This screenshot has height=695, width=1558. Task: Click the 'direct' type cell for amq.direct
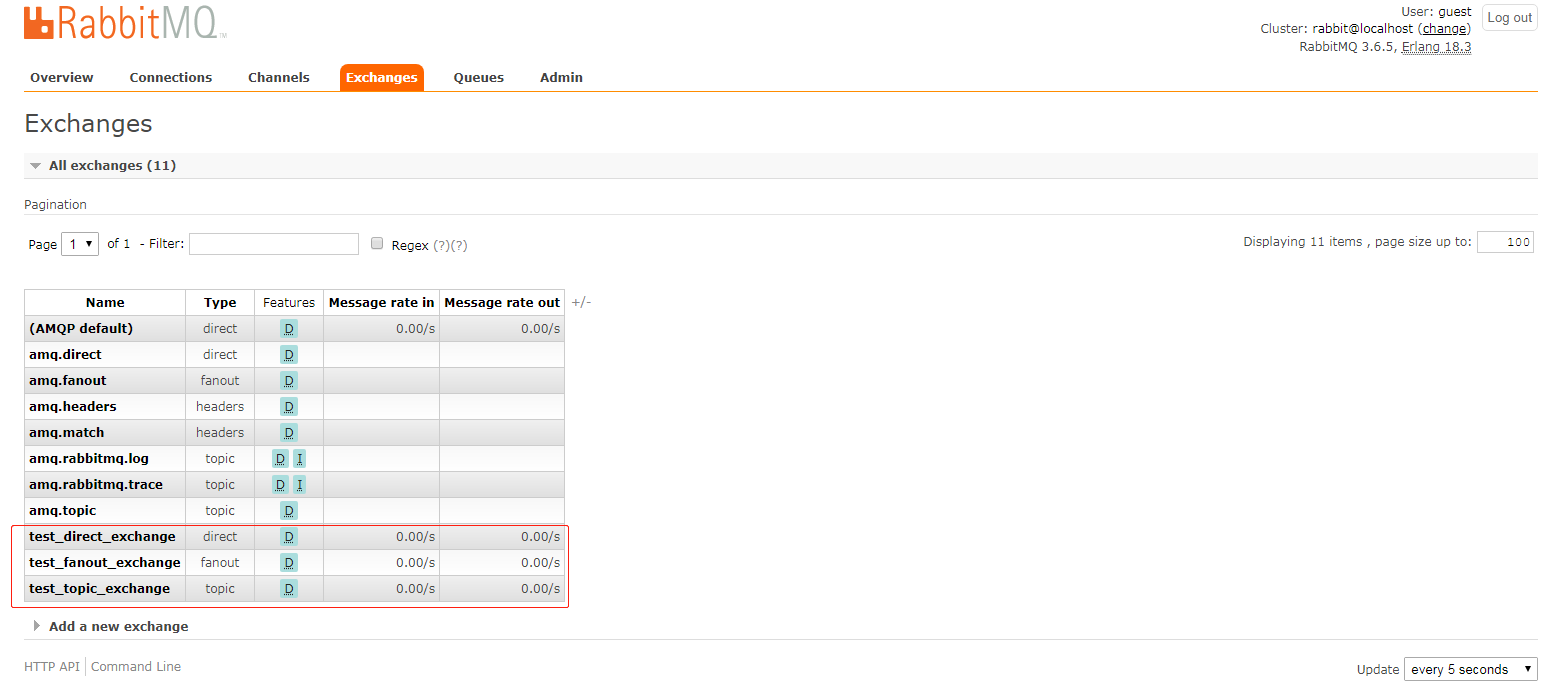coord(220,355)
